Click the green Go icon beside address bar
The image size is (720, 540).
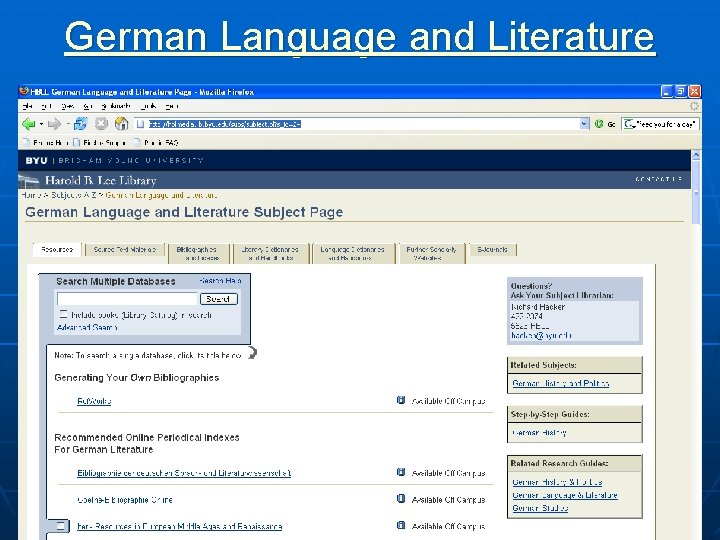click(599, 124)
